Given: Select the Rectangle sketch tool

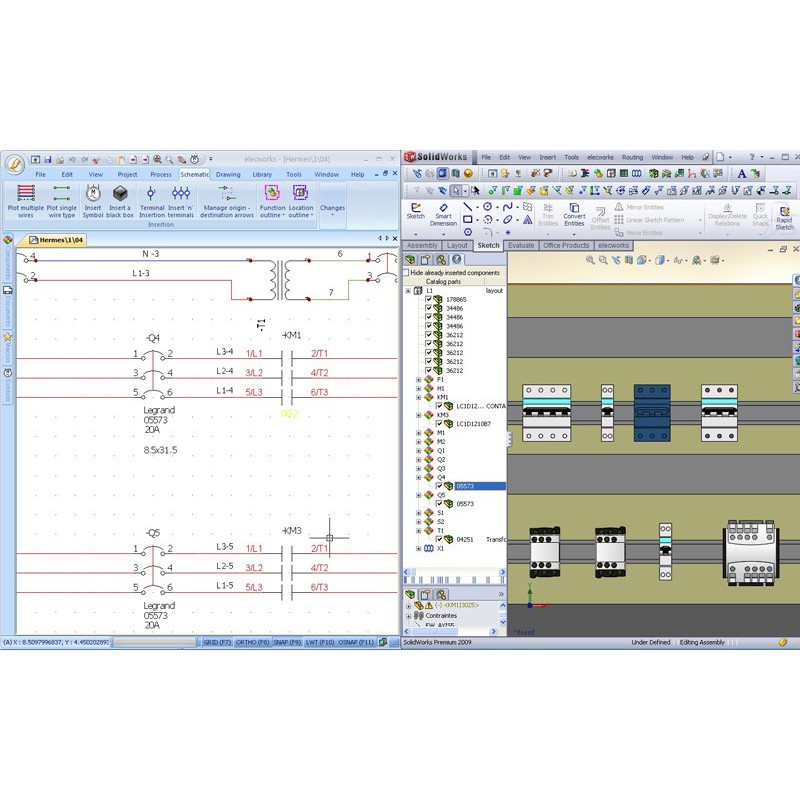Looking at the screenshot, I should pyautogui.click(x=467, y=219).
